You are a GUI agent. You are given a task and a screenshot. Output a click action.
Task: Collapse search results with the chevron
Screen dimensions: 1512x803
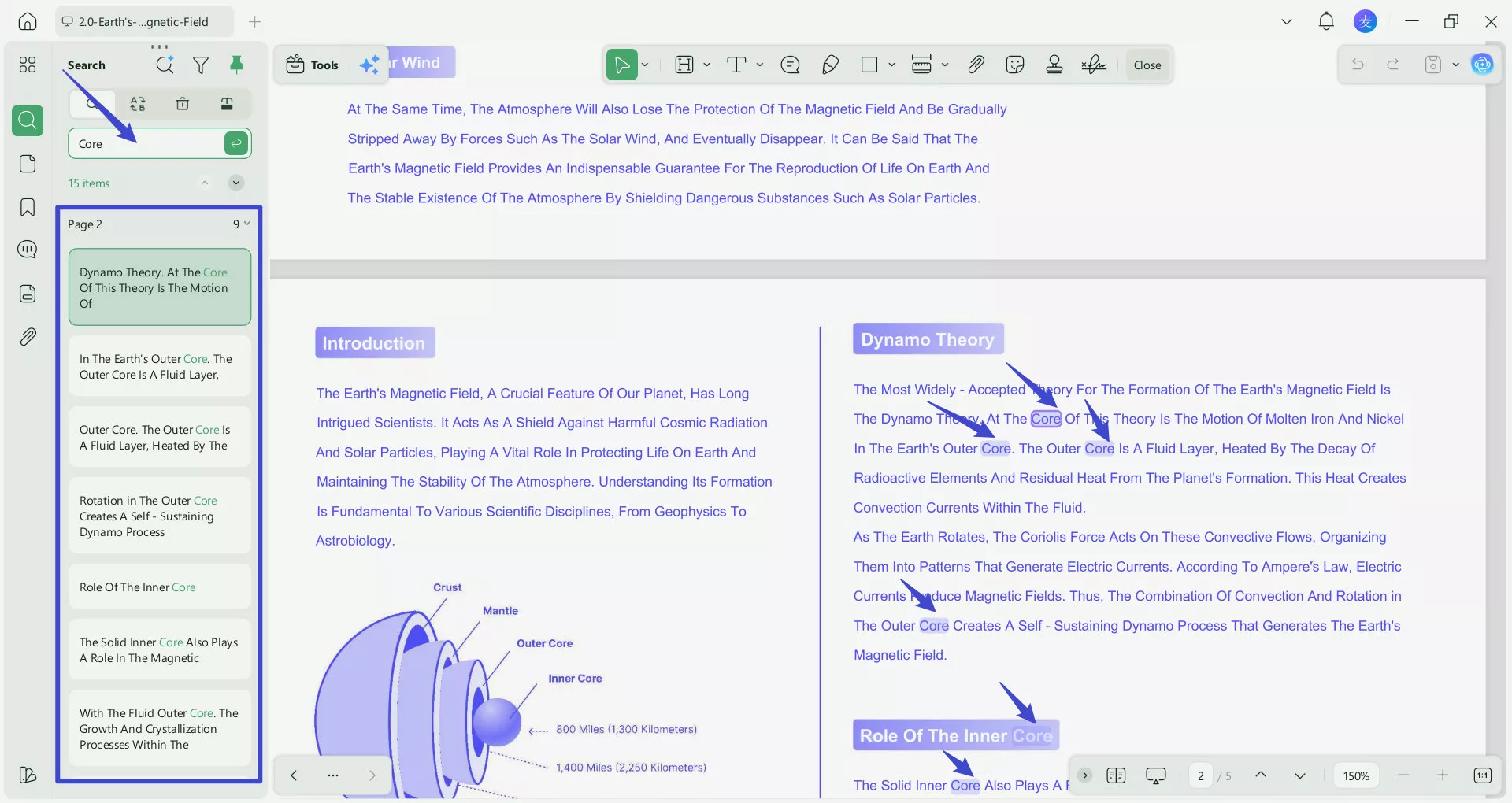pos(205,183)
